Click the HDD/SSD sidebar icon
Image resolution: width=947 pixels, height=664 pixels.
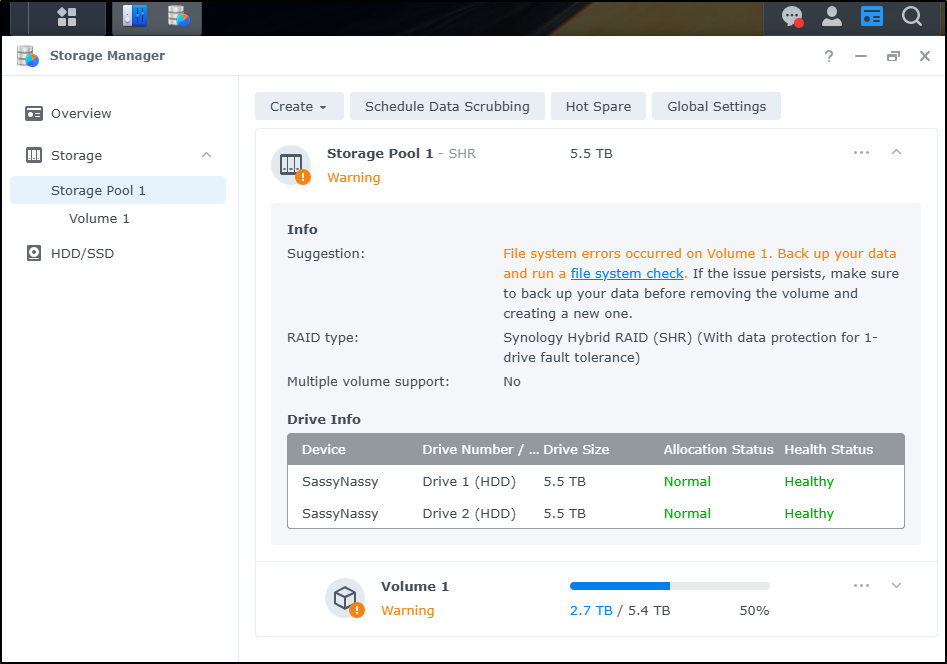34,253
